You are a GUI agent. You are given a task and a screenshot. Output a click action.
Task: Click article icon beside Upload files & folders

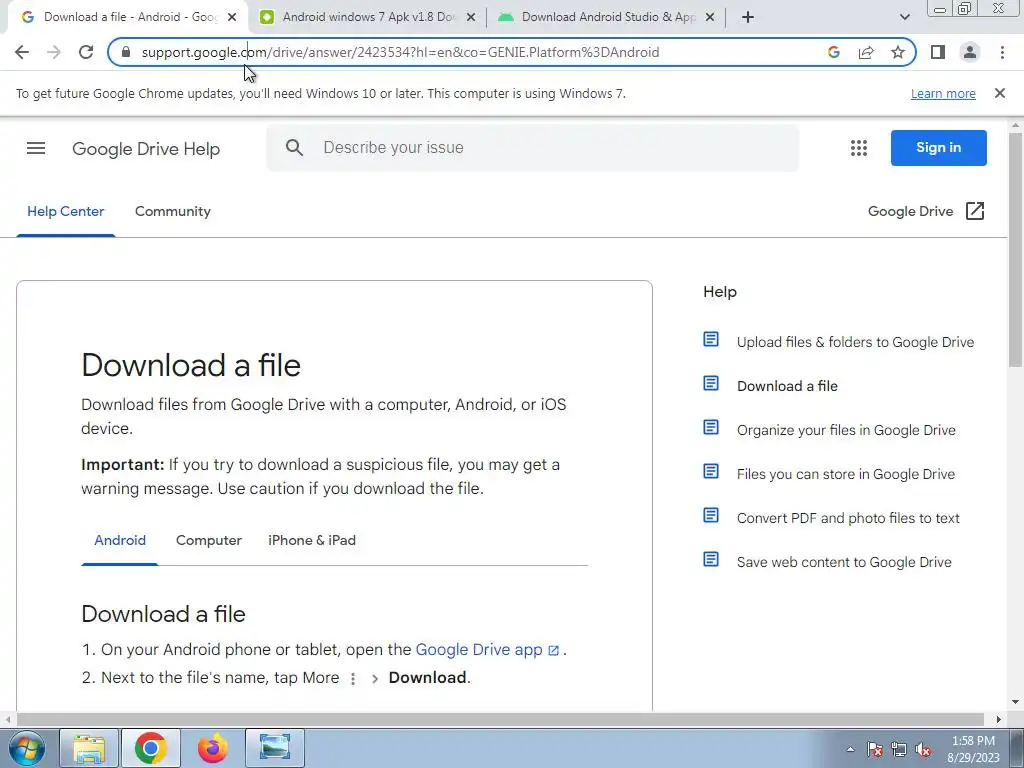[x=711, y=340]
